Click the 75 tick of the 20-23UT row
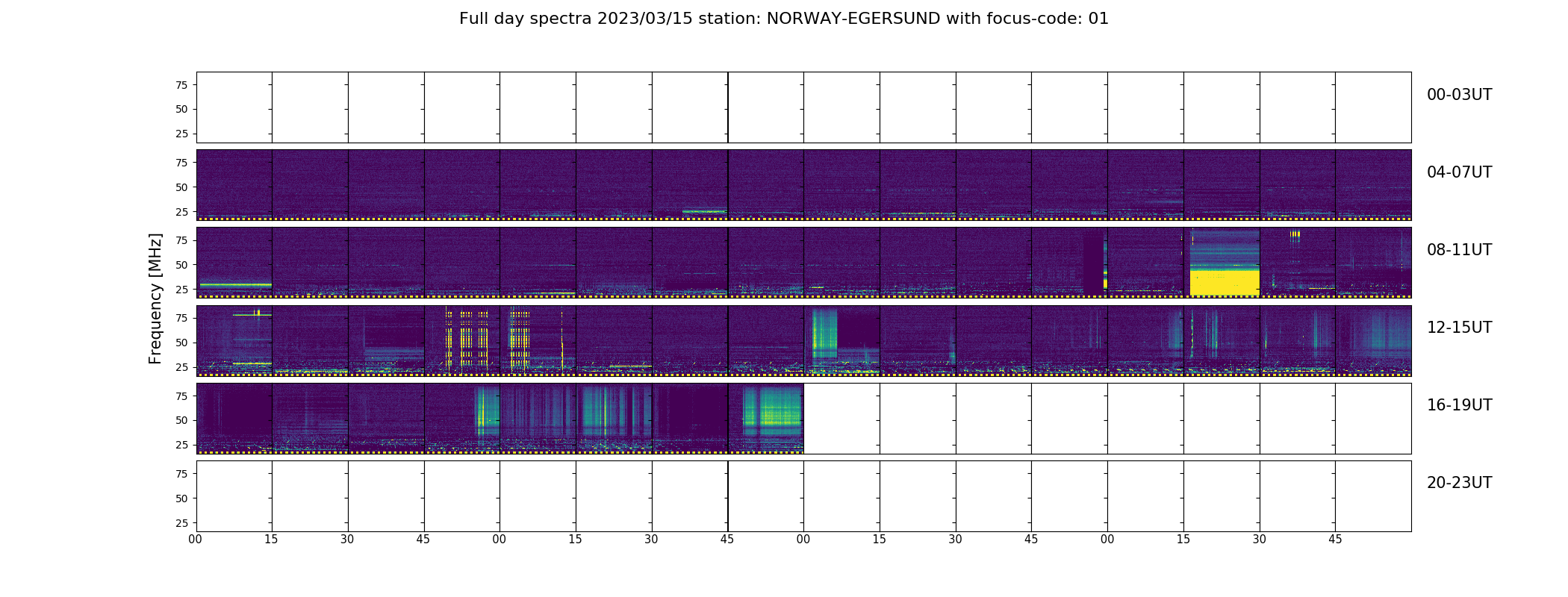1568x597 pixels. [x=181, y=474]
